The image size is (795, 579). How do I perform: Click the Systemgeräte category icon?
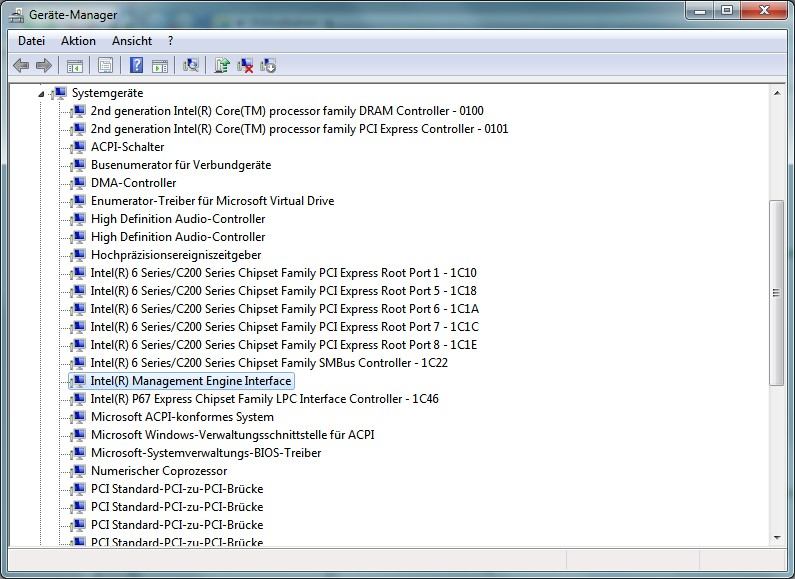coord(60,93)
